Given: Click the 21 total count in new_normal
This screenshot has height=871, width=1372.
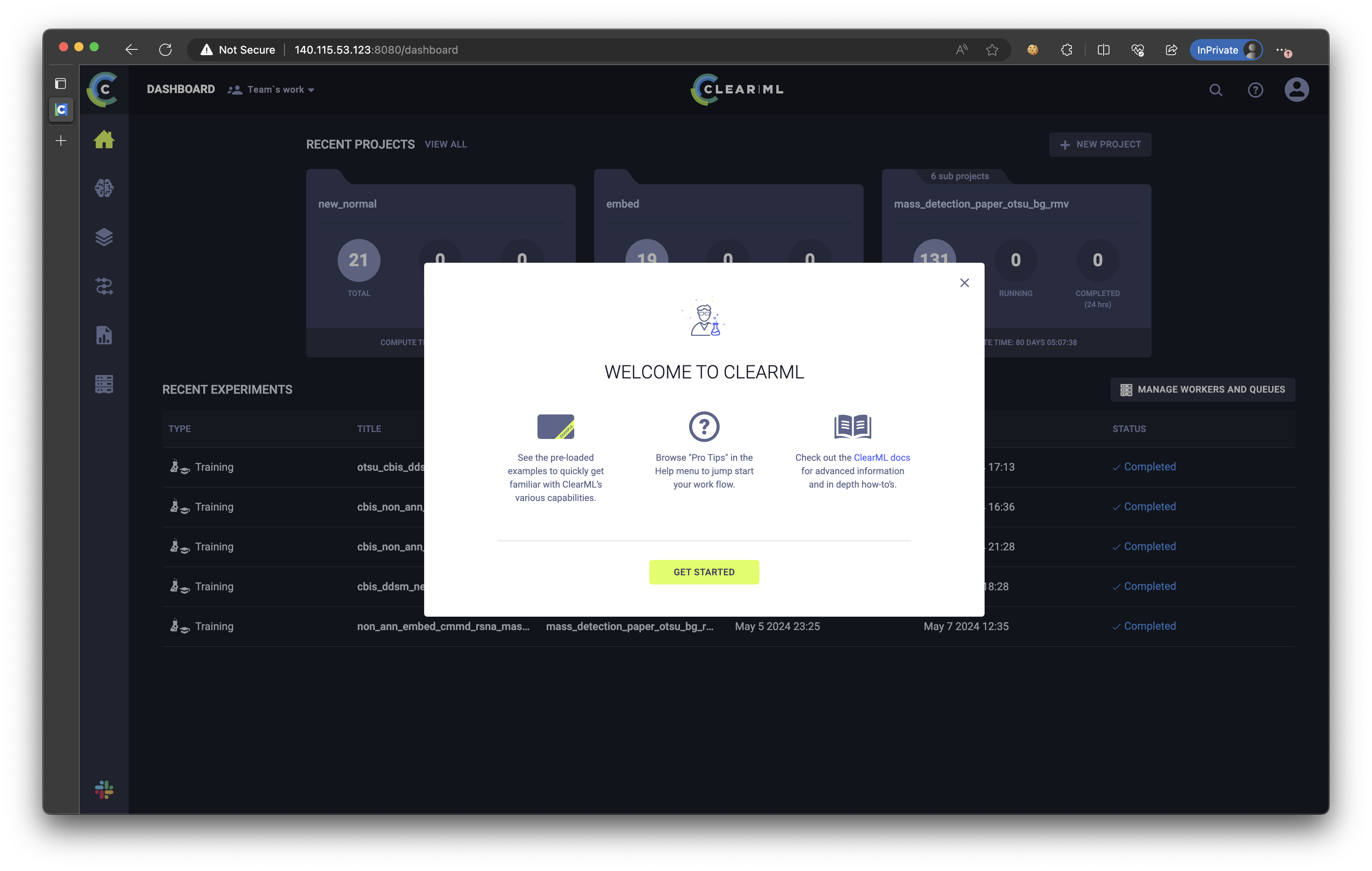Looking at the screenshot, I should coord(358,260).
